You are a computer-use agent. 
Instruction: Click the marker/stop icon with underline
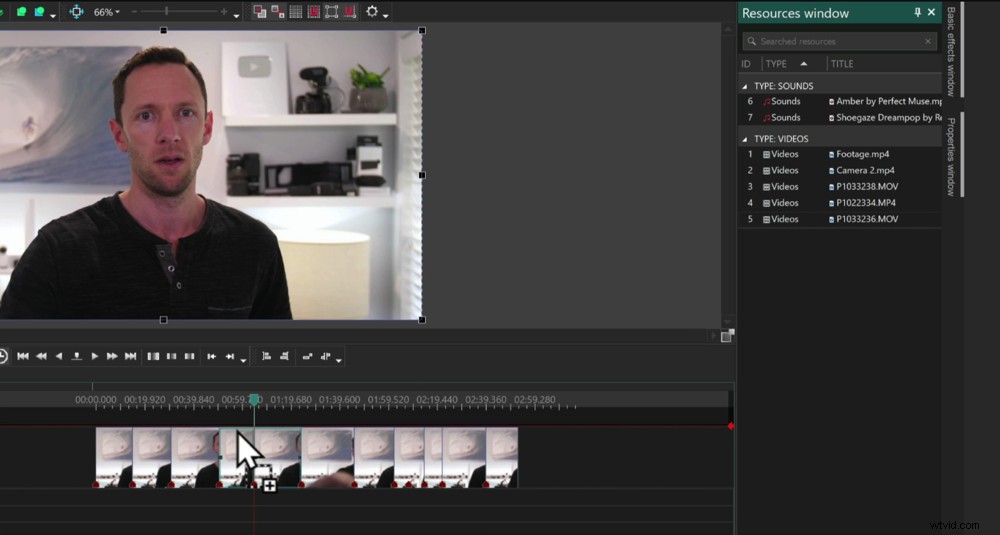77,356
